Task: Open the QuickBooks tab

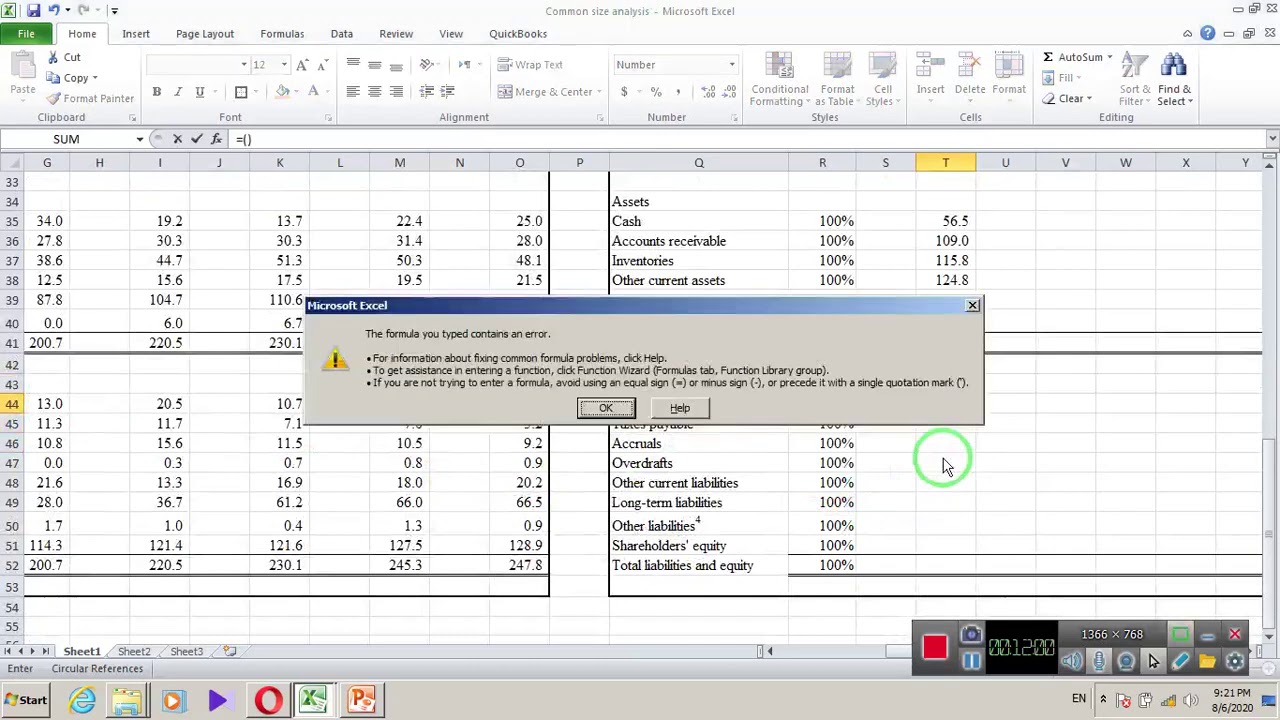Action: (518, 34)
